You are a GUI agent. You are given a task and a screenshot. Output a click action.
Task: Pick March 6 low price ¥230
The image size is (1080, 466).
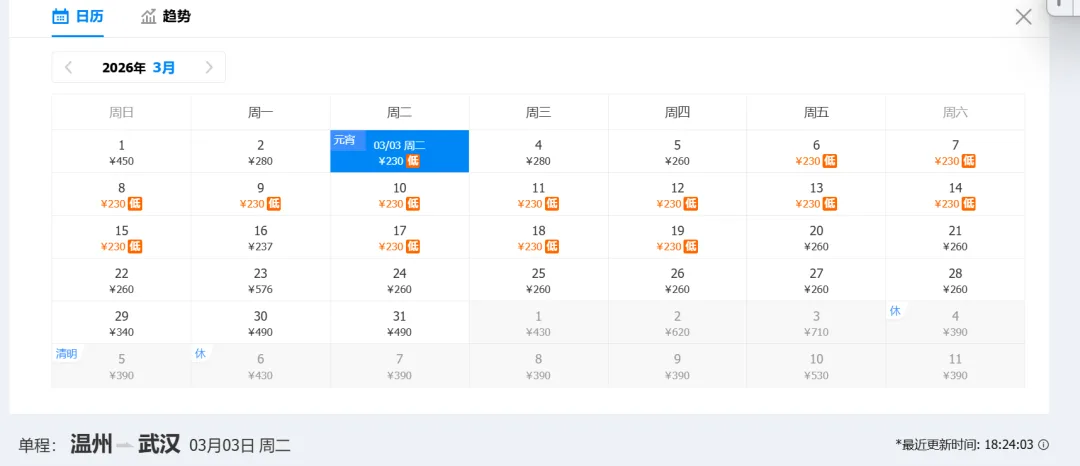(x=816, y=152)
